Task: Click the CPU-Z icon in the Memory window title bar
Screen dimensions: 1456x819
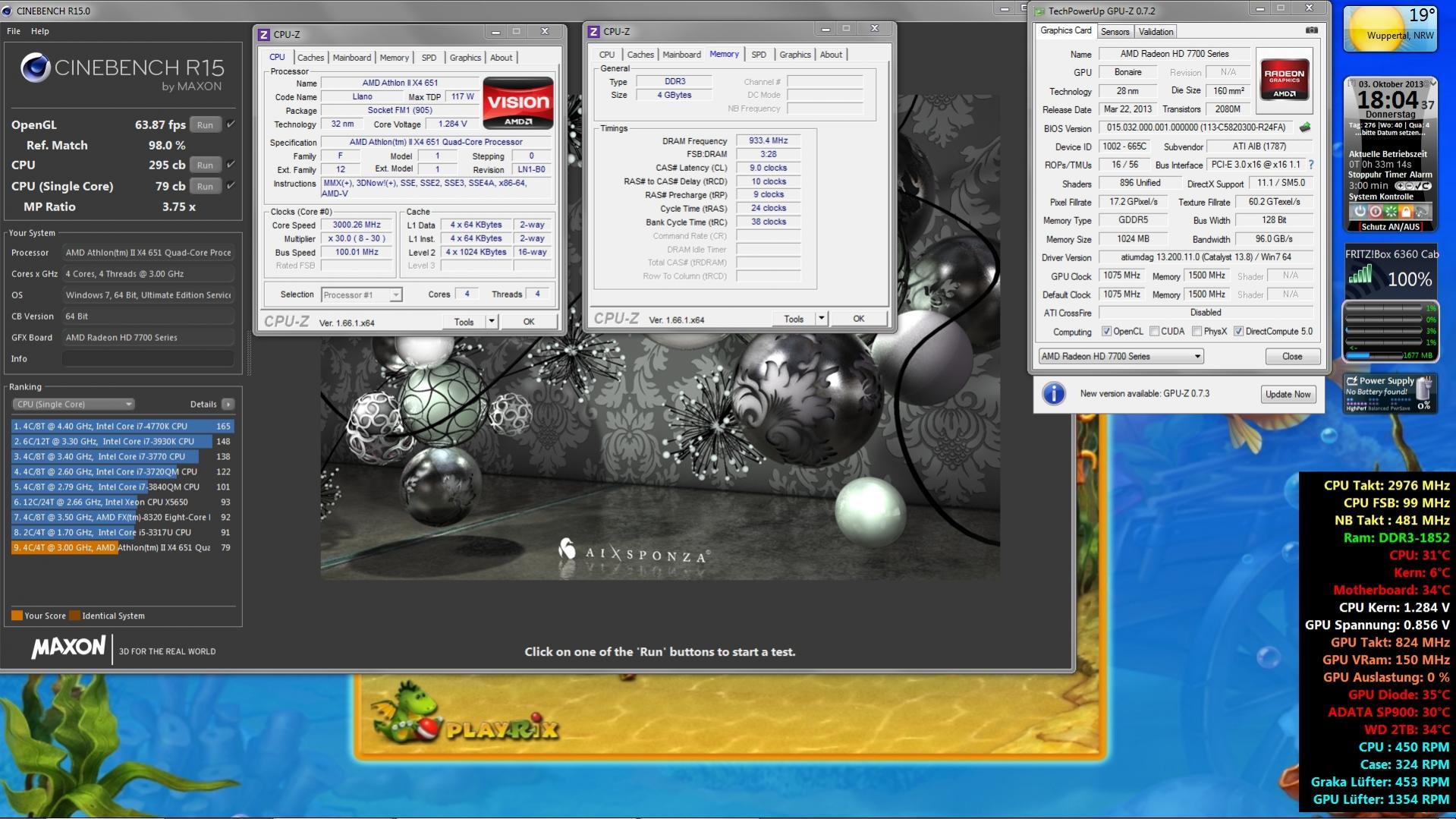Action: [594, 31]
